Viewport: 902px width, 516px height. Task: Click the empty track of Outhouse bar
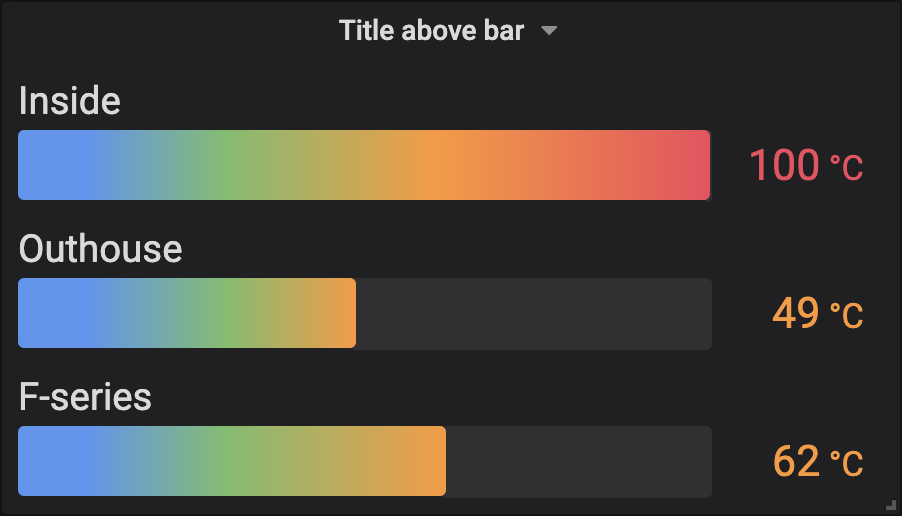(x=534, y=314)
